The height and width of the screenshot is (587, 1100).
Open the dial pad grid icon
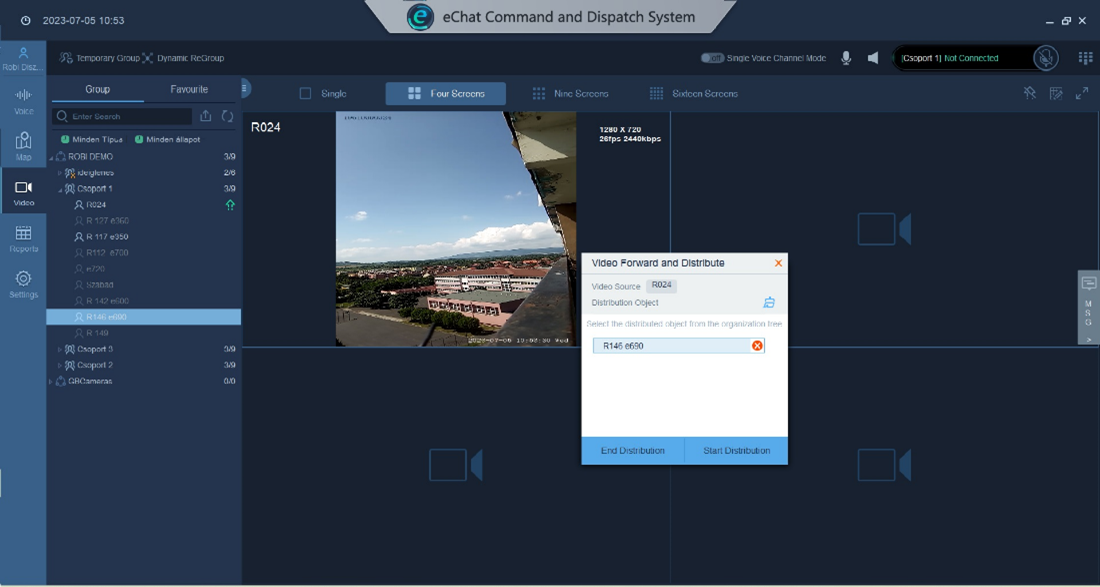1085,58
